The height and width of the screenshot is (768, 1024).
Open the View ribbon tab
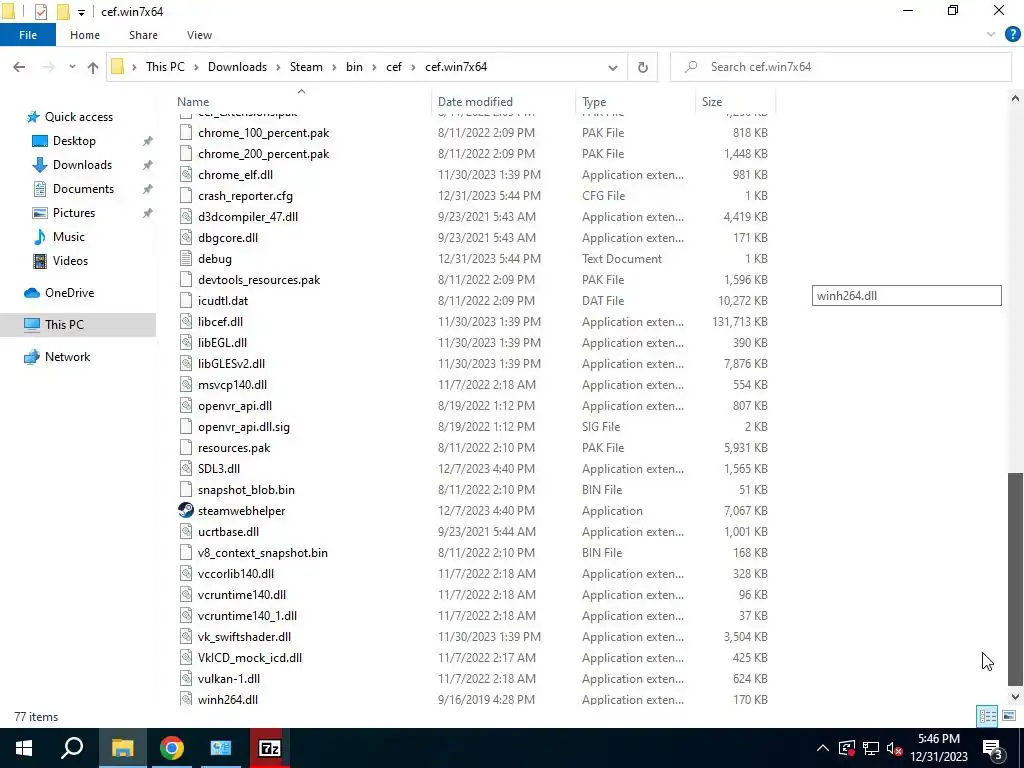click(199, 35)
